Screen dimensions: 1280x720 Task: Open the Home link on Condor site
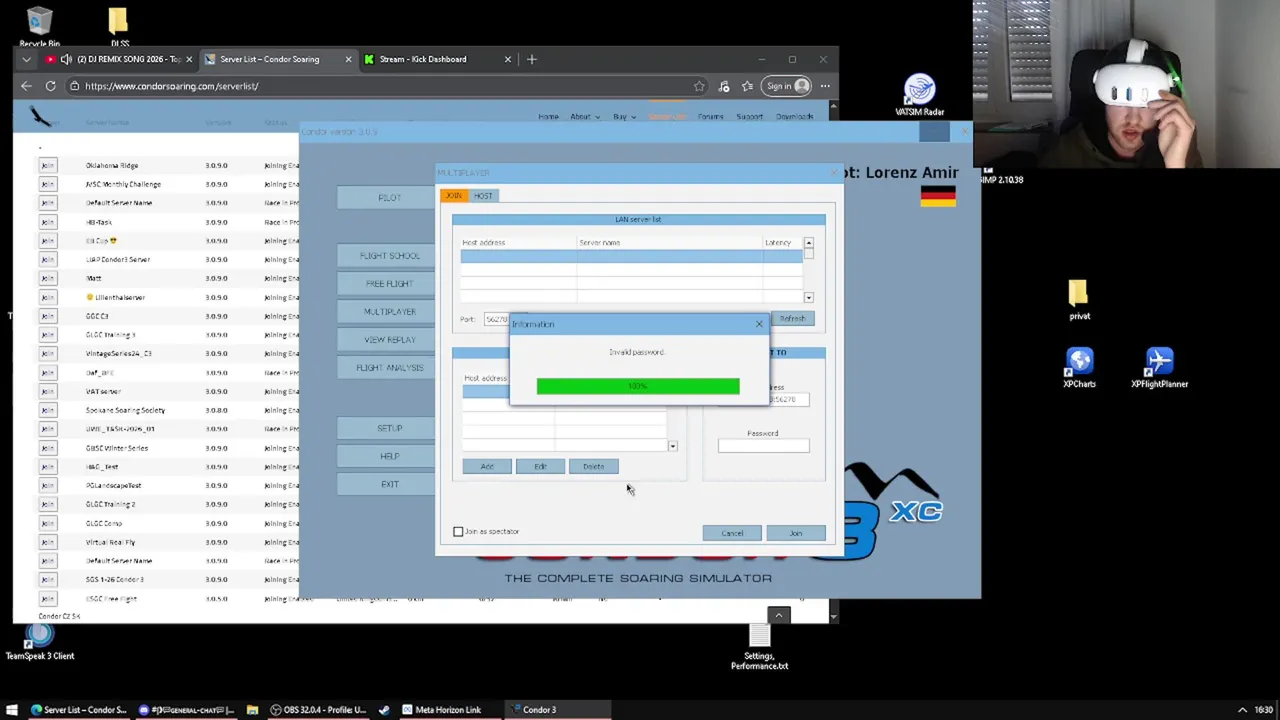[548, 117]
